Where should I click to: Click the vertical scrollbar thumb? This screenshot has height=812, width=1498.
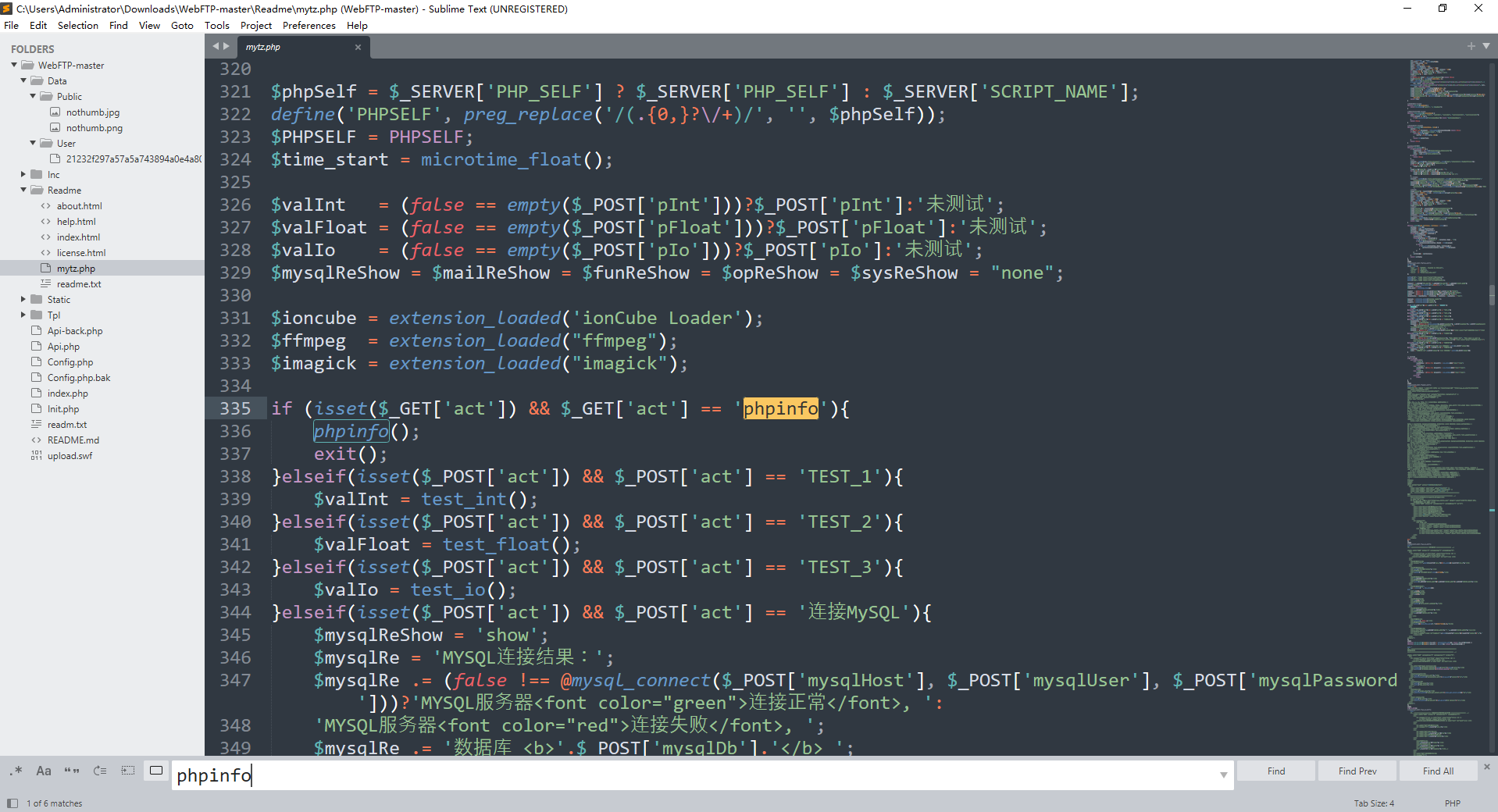click(x=1492, y=294)
